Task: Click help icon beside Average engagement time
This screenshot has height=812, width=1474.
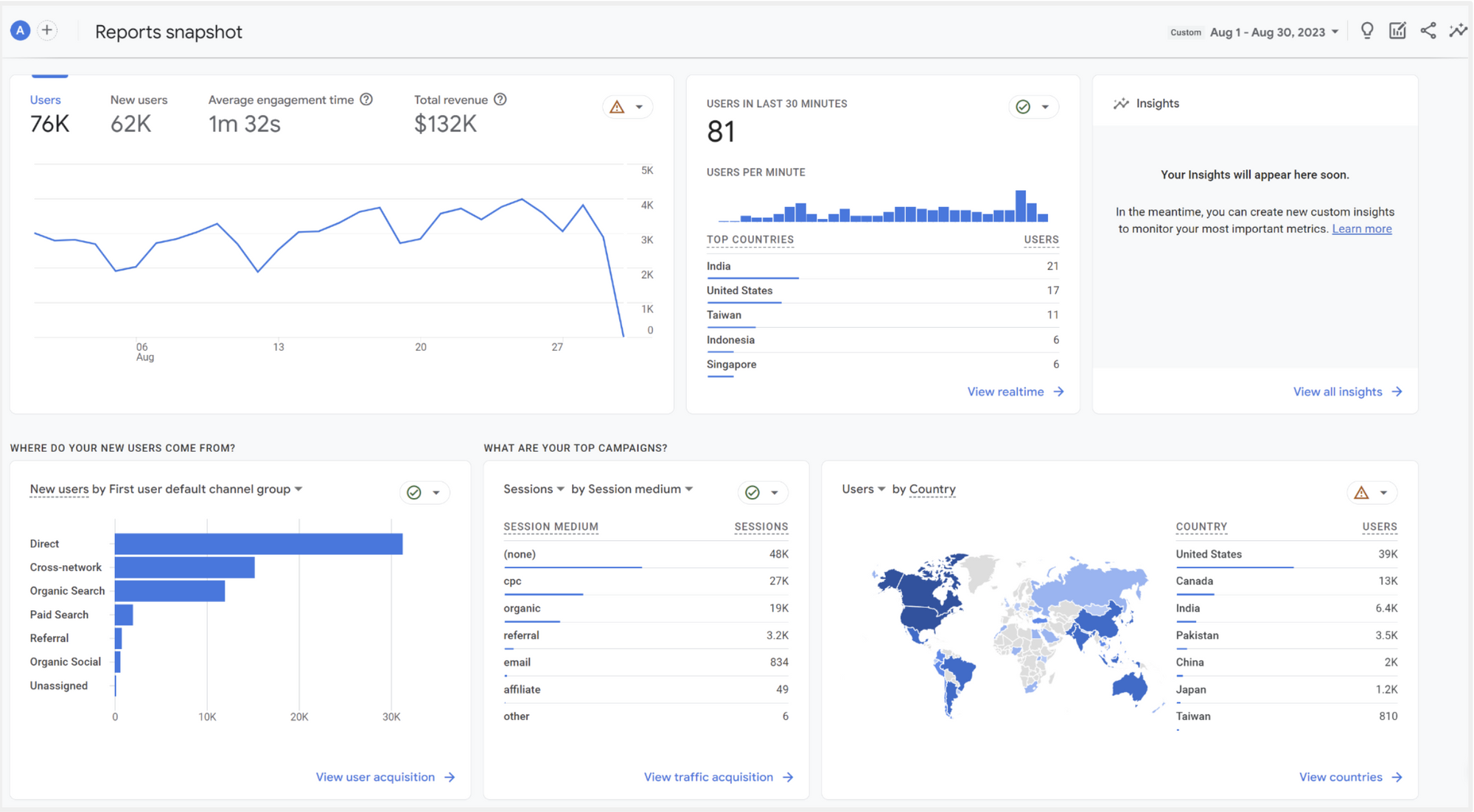Action: (366, 99)
